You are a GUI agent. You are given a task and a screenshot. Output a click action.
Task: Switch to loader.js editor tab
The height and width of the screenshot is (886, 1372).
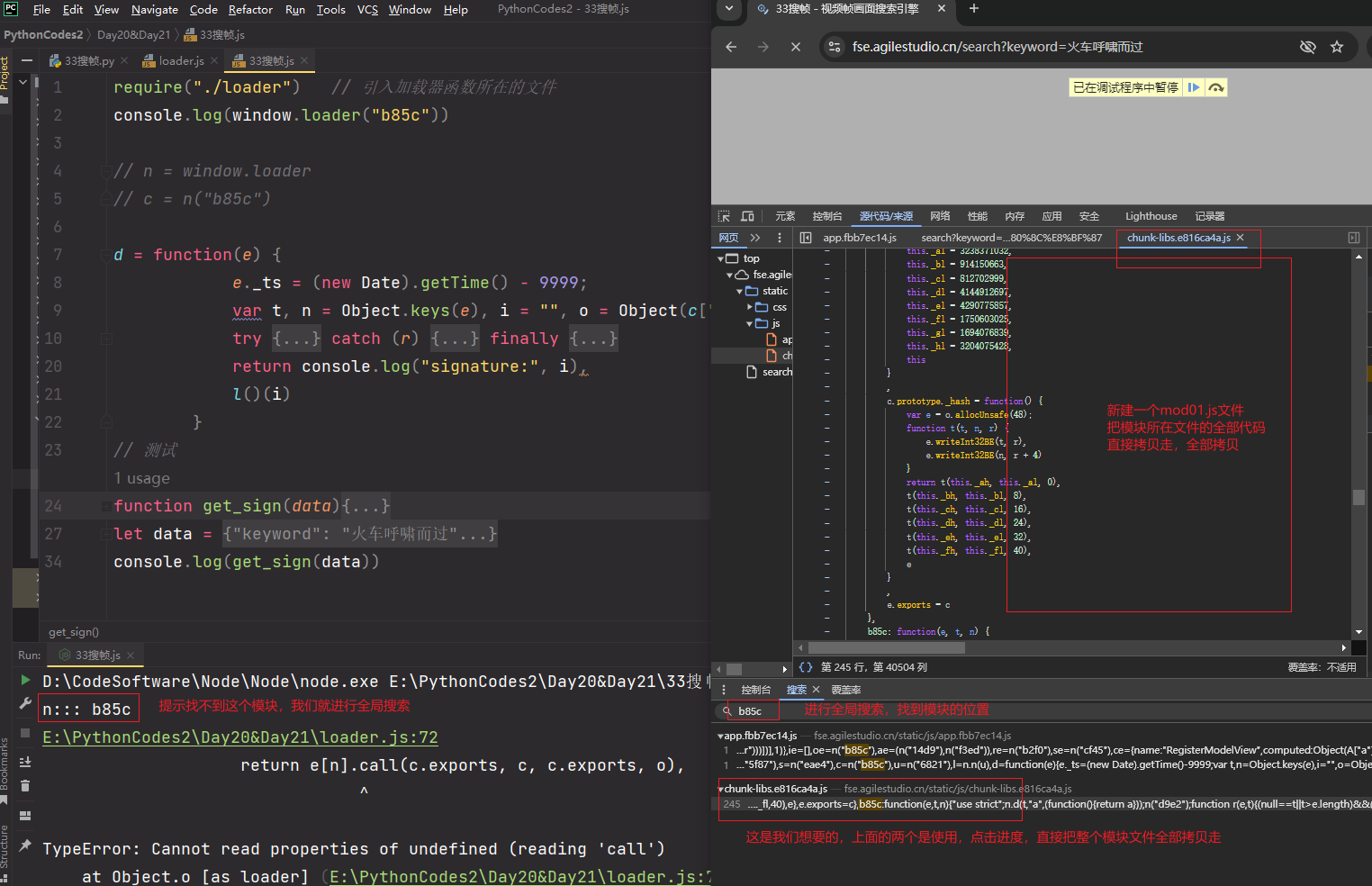tap(181, 60)
